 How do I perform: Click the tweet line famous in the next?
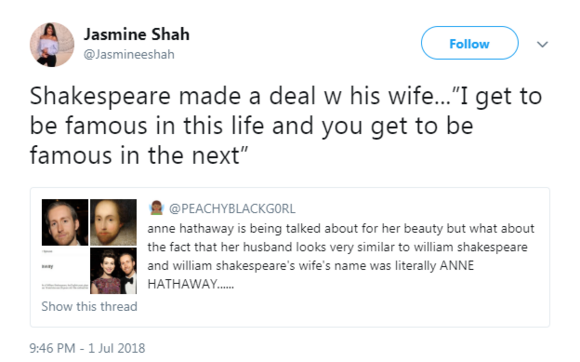[139, 155]
